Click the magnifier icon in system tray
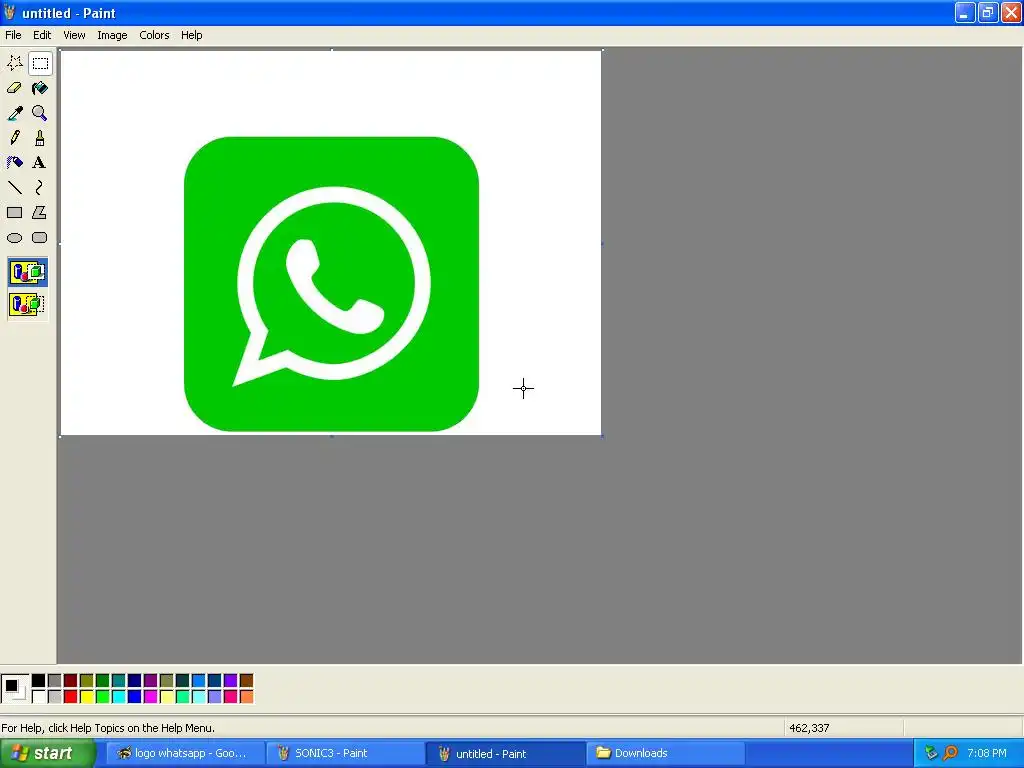 point(950,753)
